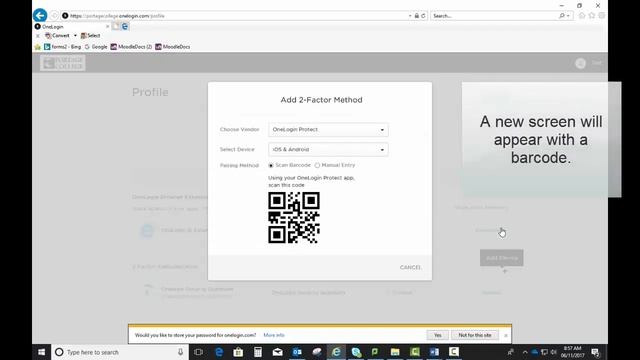The height and width of the screenshot is (360, 640).
Task: Add to favorites bar star icon
Action: point(38,47)
